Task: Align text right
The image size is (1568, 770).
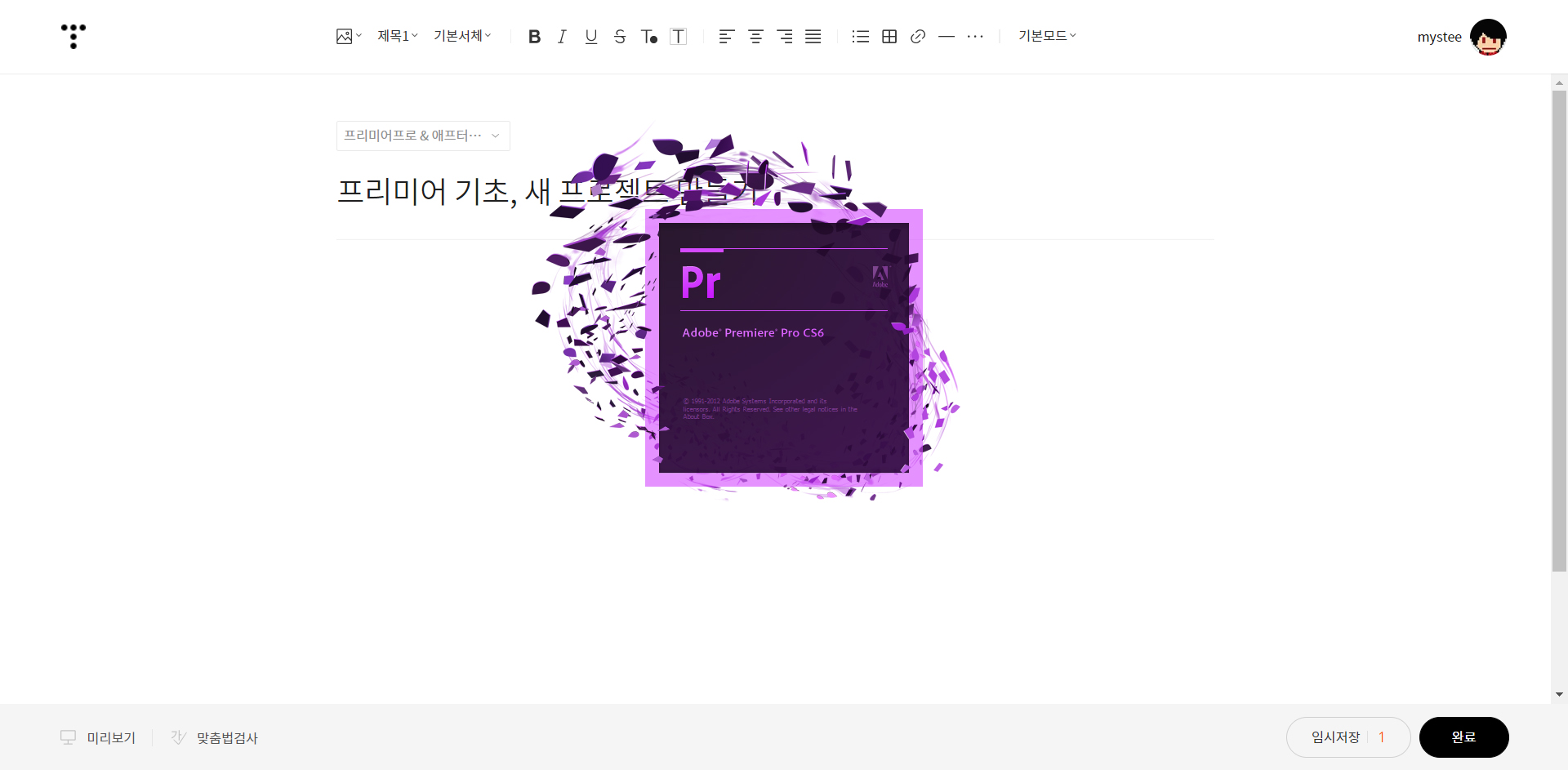Action: tap(785, 37)
